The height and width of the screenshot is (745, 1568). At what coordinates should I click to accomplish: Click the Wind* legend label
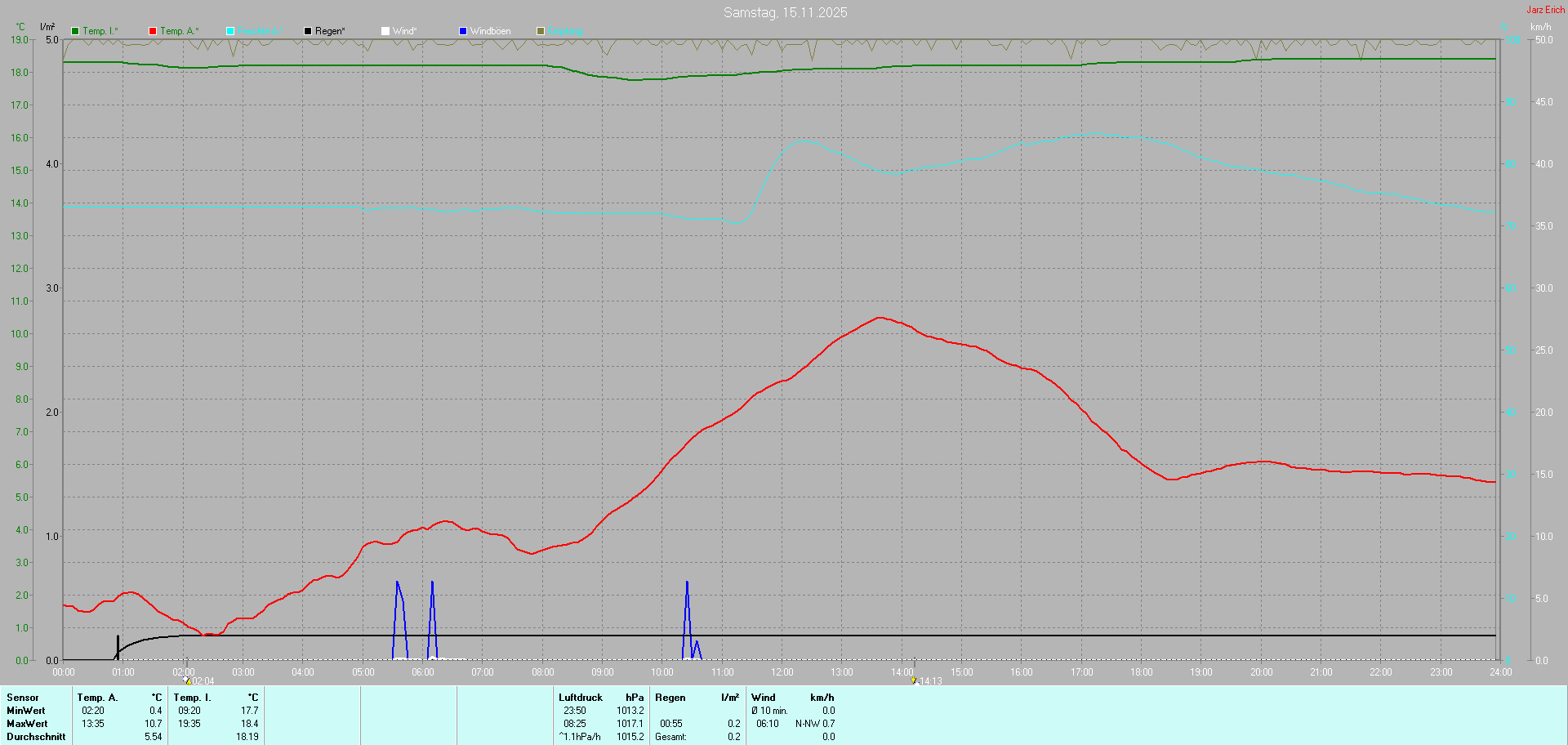[405, 31]
